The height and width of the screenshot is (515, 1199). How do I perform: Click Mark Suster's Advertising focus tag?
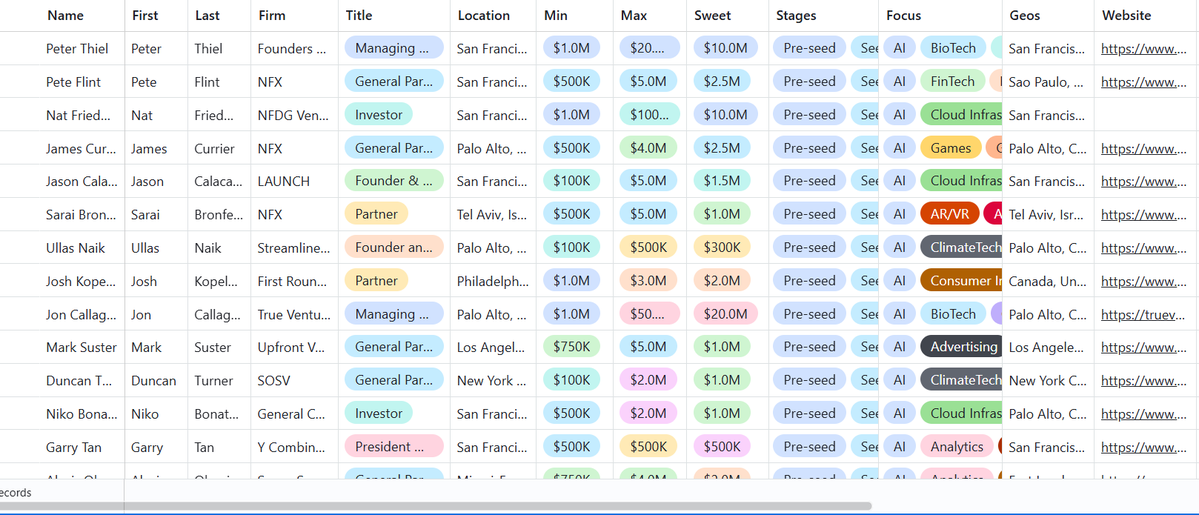tap(962, 347)
